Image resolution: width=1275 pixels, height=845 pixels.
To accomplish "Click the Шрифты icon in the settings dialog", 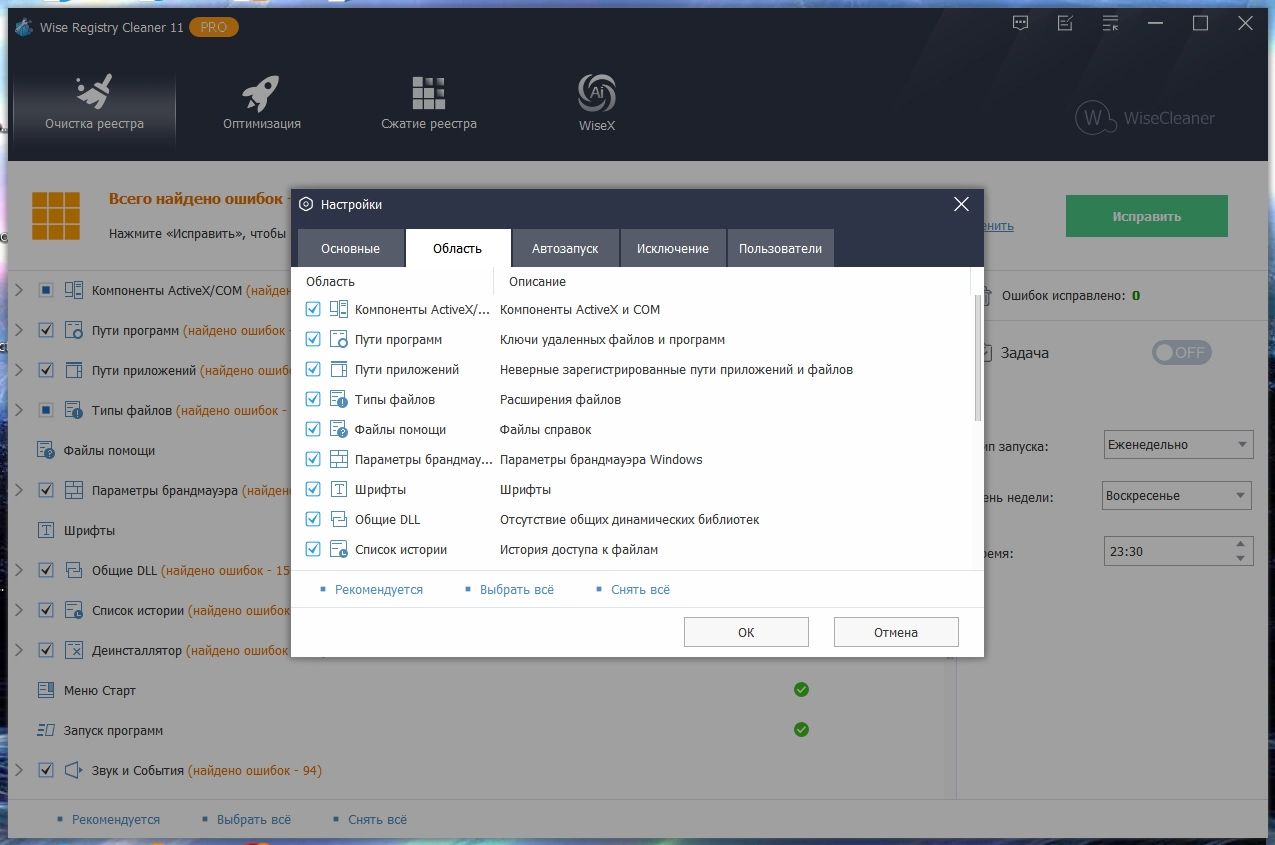I will (339, 489).
